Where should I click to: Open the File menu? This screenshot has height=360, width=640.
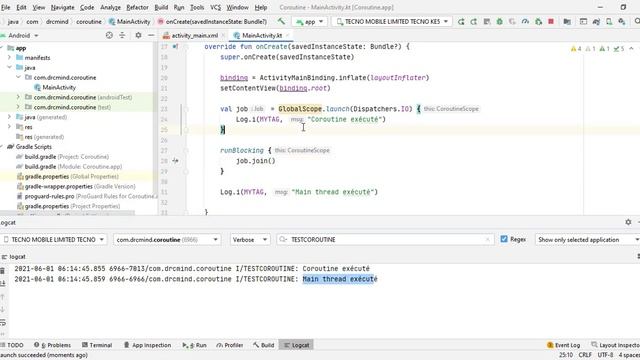click(5, 7)
